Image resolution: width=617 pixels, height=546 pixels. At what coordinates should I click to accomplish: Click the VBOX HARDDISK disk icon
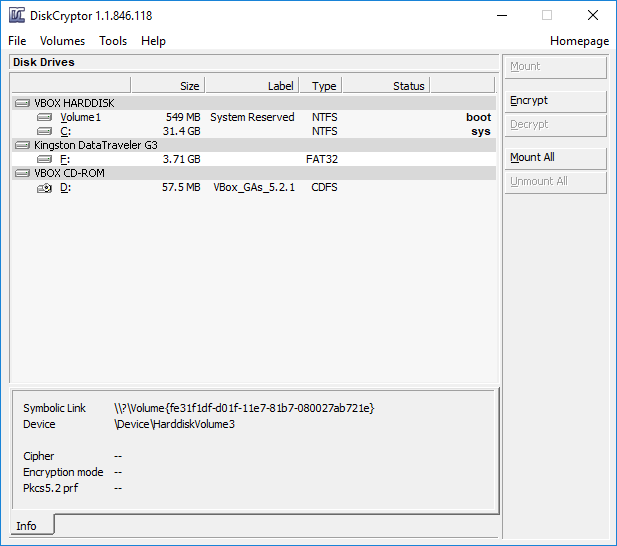point(23,103)
